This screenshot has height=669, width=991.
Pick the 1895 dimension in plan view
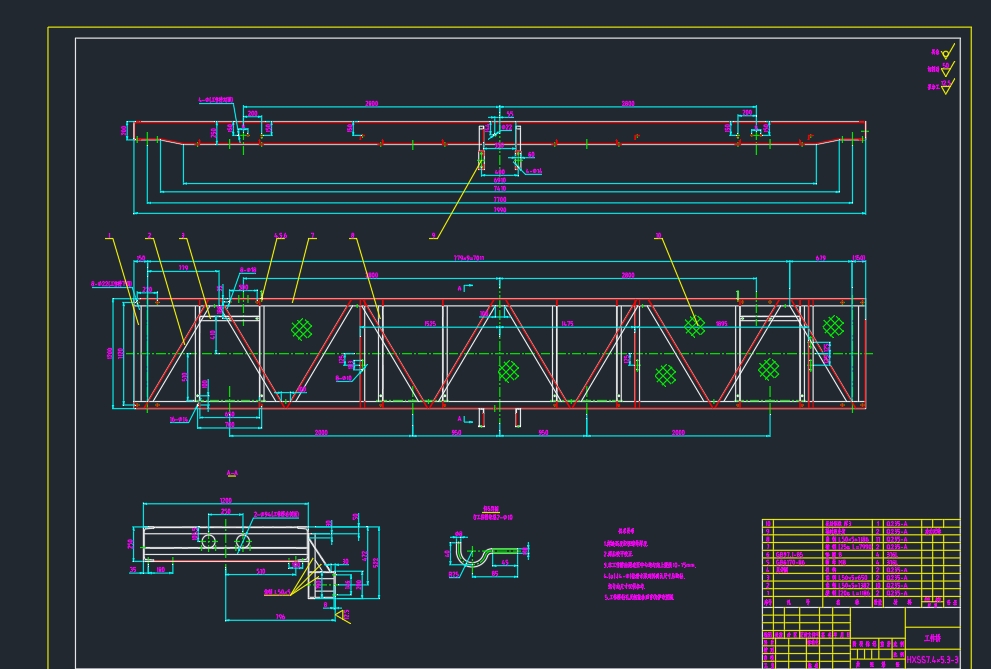tap(721, 324)
